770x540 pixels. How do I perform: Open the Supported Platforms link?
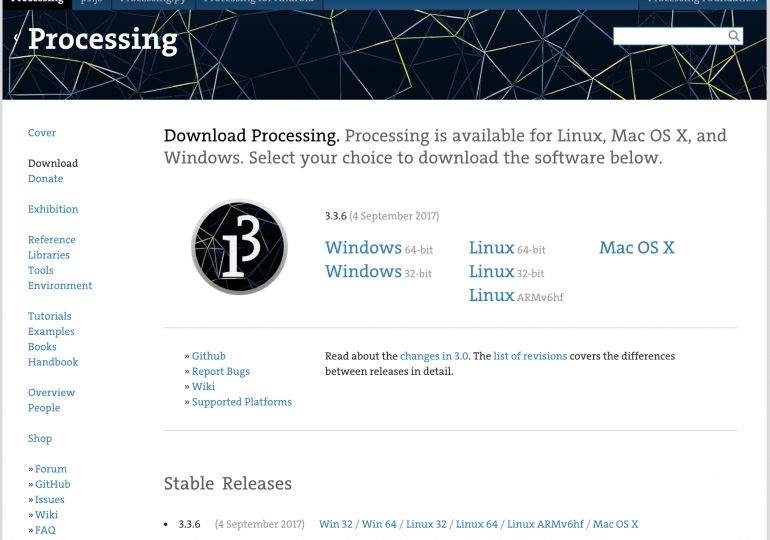pos(242,402)
